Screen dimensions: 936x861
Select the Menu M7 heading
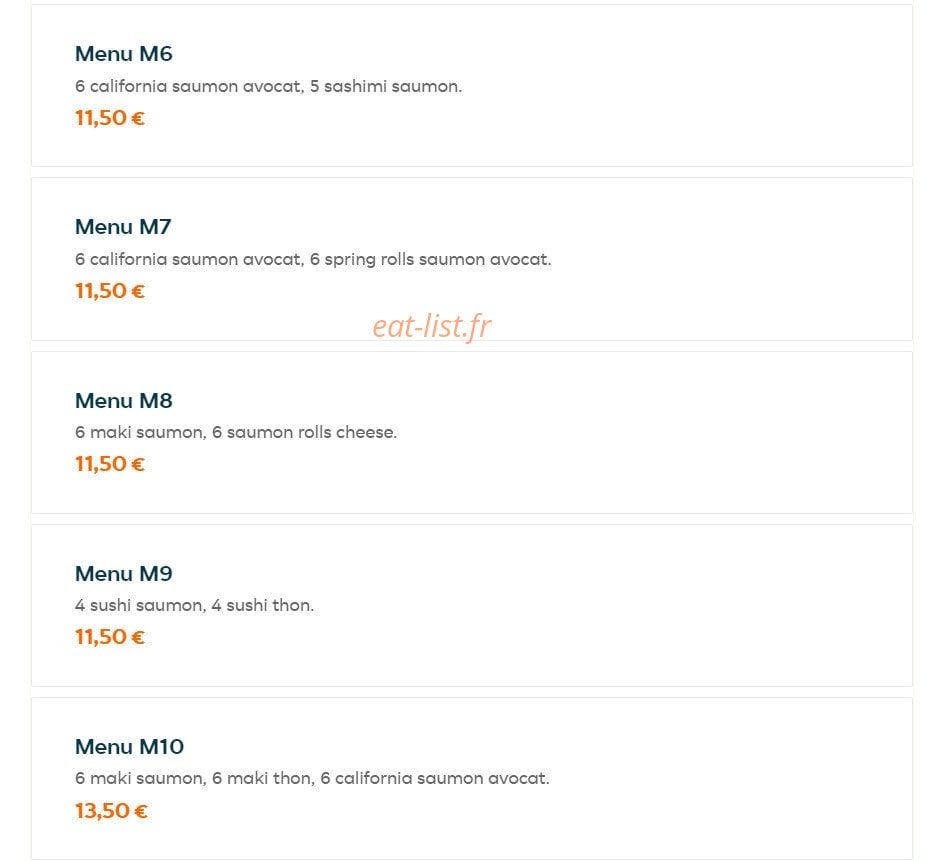coord(123,227)
